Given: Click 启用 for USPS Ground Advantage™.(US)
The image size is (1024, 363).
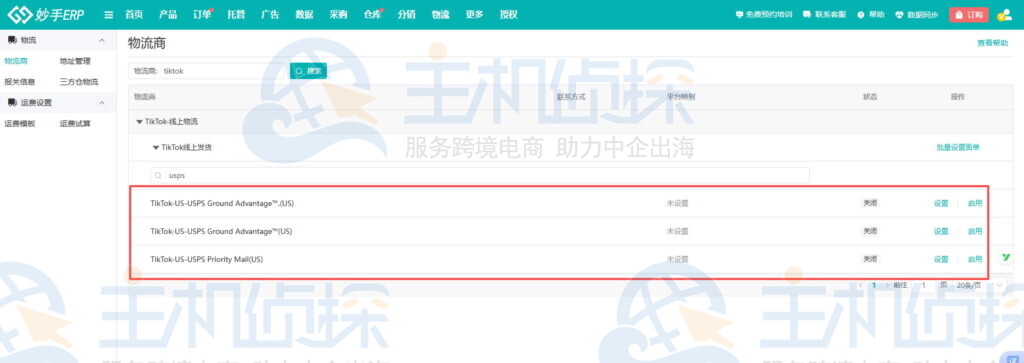Looking at the screenshot, I should pos(974,203).
